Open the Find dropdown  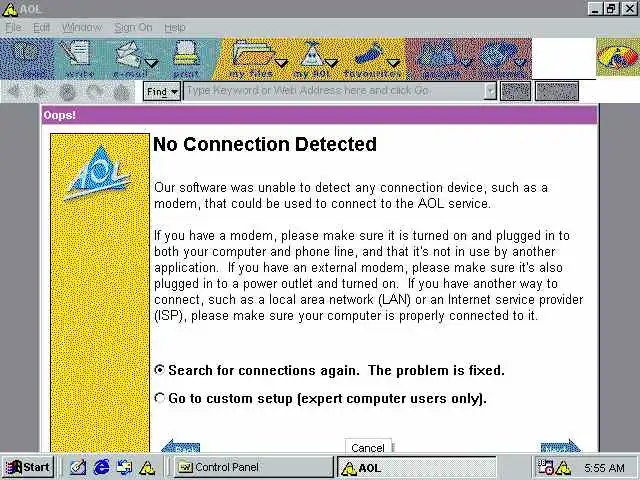click(162, 91)
